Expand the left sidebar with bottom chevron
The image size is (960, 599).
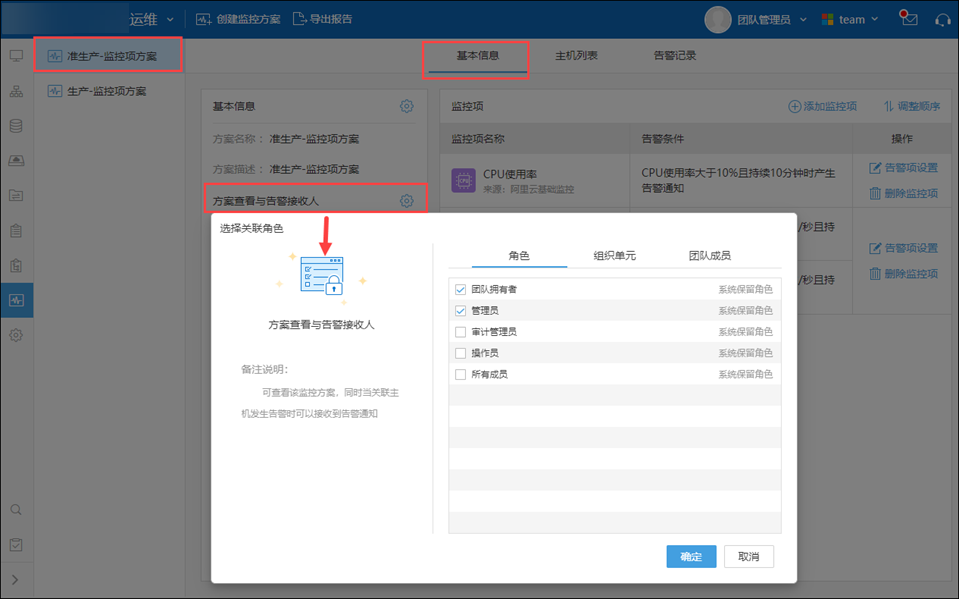(x=16, y=580)
